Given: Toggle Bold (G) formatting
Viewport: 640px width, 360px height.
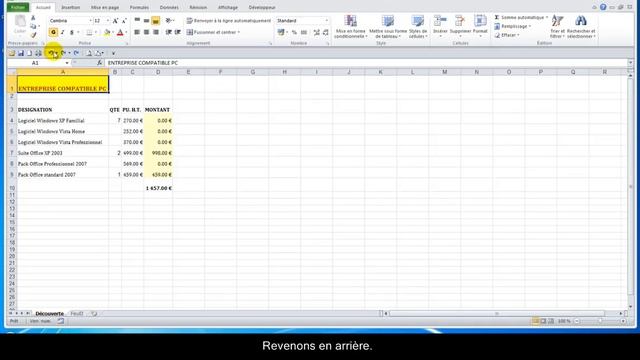Looking at the screenshot, I should tap(53, 32).
